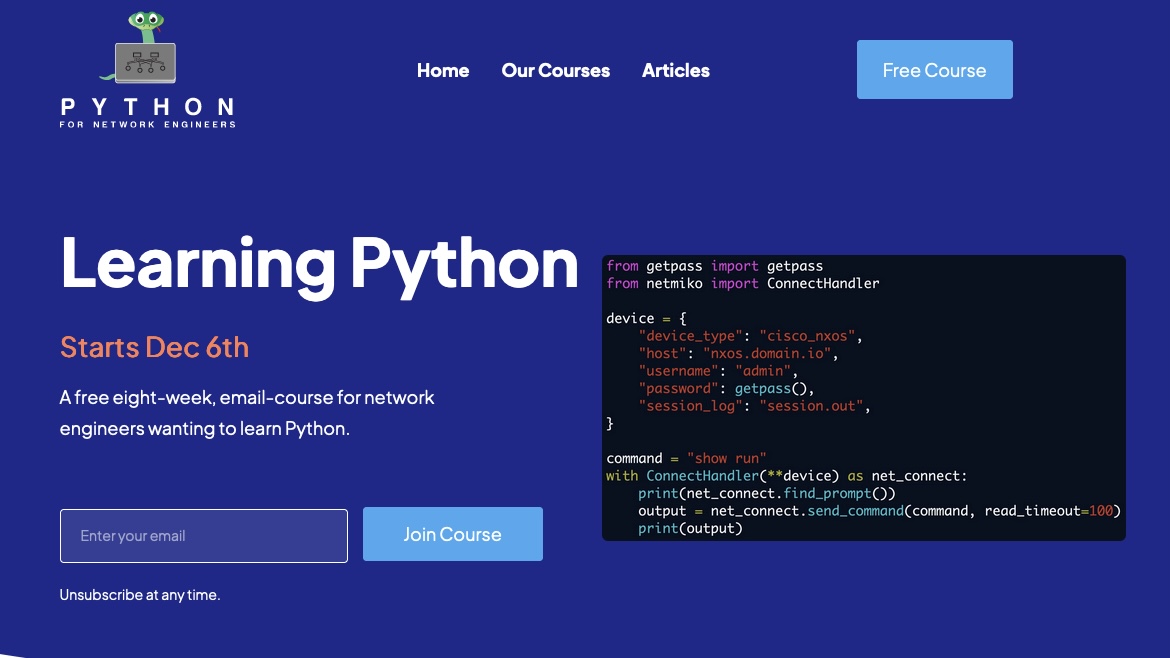Click the Free Course button

pyautogui.click(x=934, y=69)
